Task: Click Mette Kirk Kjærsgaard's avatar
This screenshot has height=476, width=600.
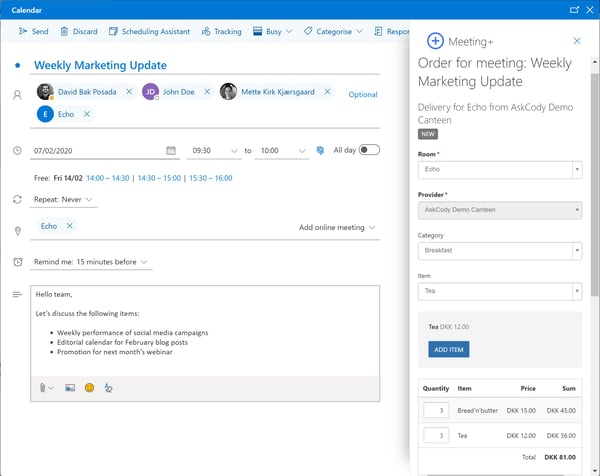Action: click(x=228, y=92)
